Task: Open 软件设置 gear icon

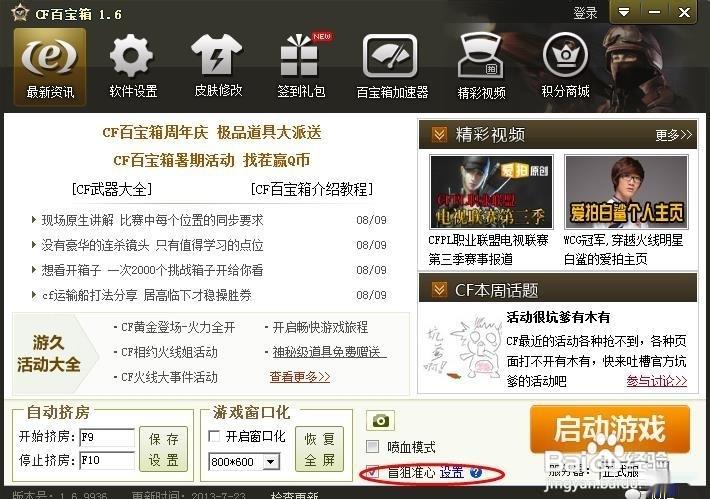Action: (133, 67)
